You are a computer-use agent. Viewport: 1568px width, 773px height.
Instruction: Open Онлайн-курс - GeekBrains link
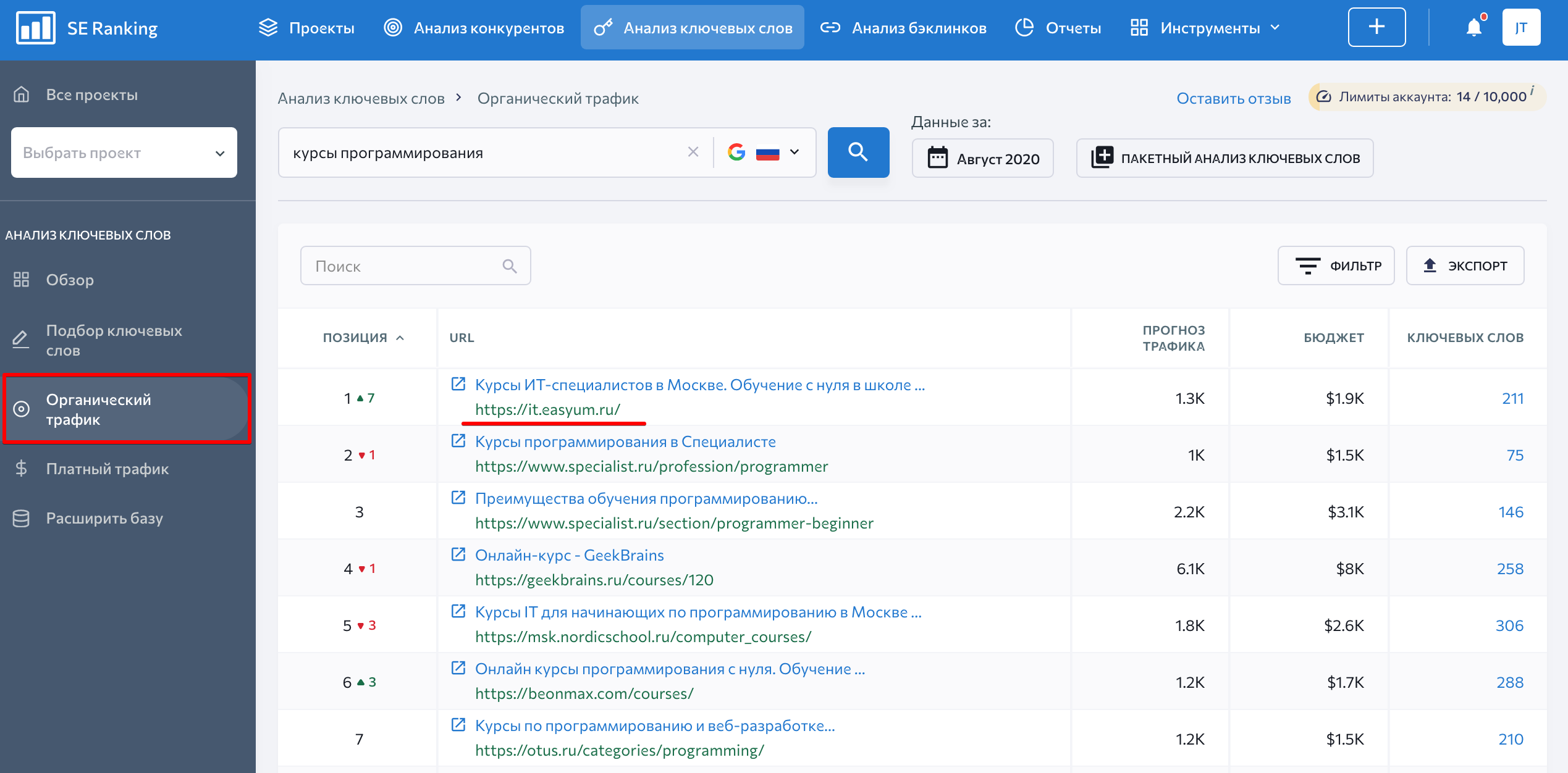pyautogui.click(x=569, y=555)
